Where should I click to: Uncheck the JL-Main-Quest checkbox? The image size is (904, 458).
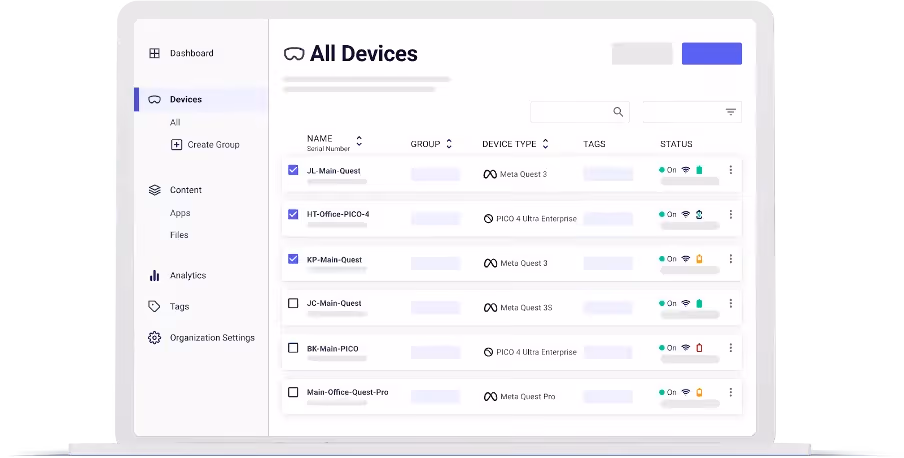click(293, 170)
